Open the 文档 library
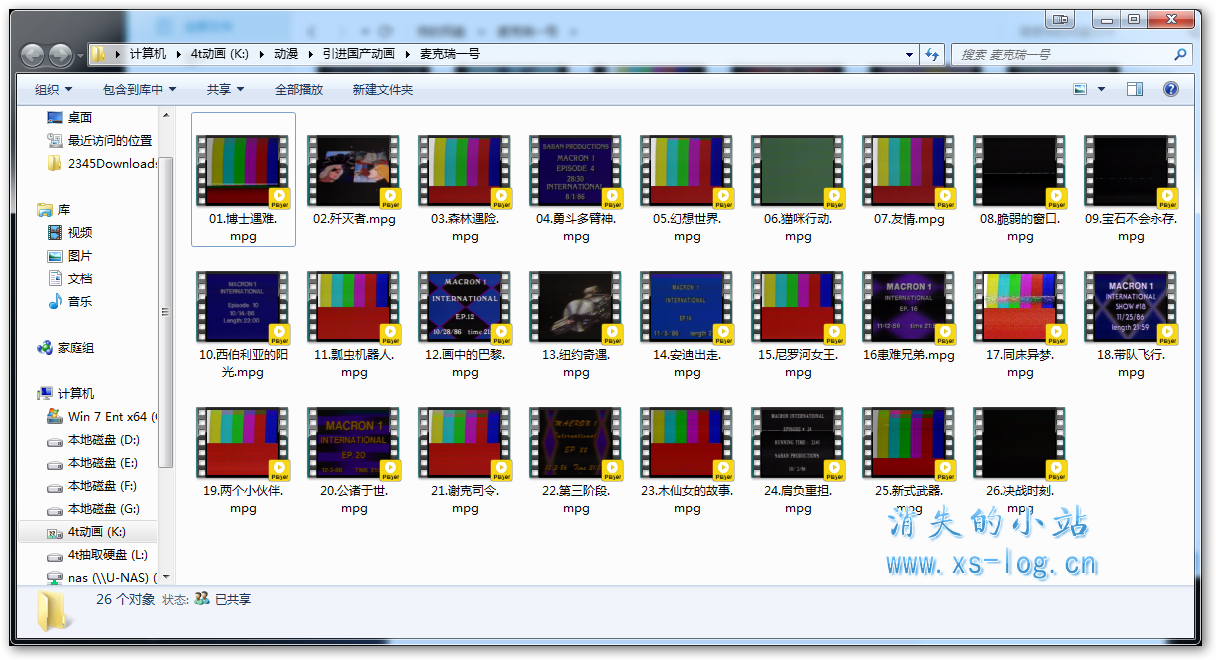Screen dimensions: 1216x660 [70, 279]
